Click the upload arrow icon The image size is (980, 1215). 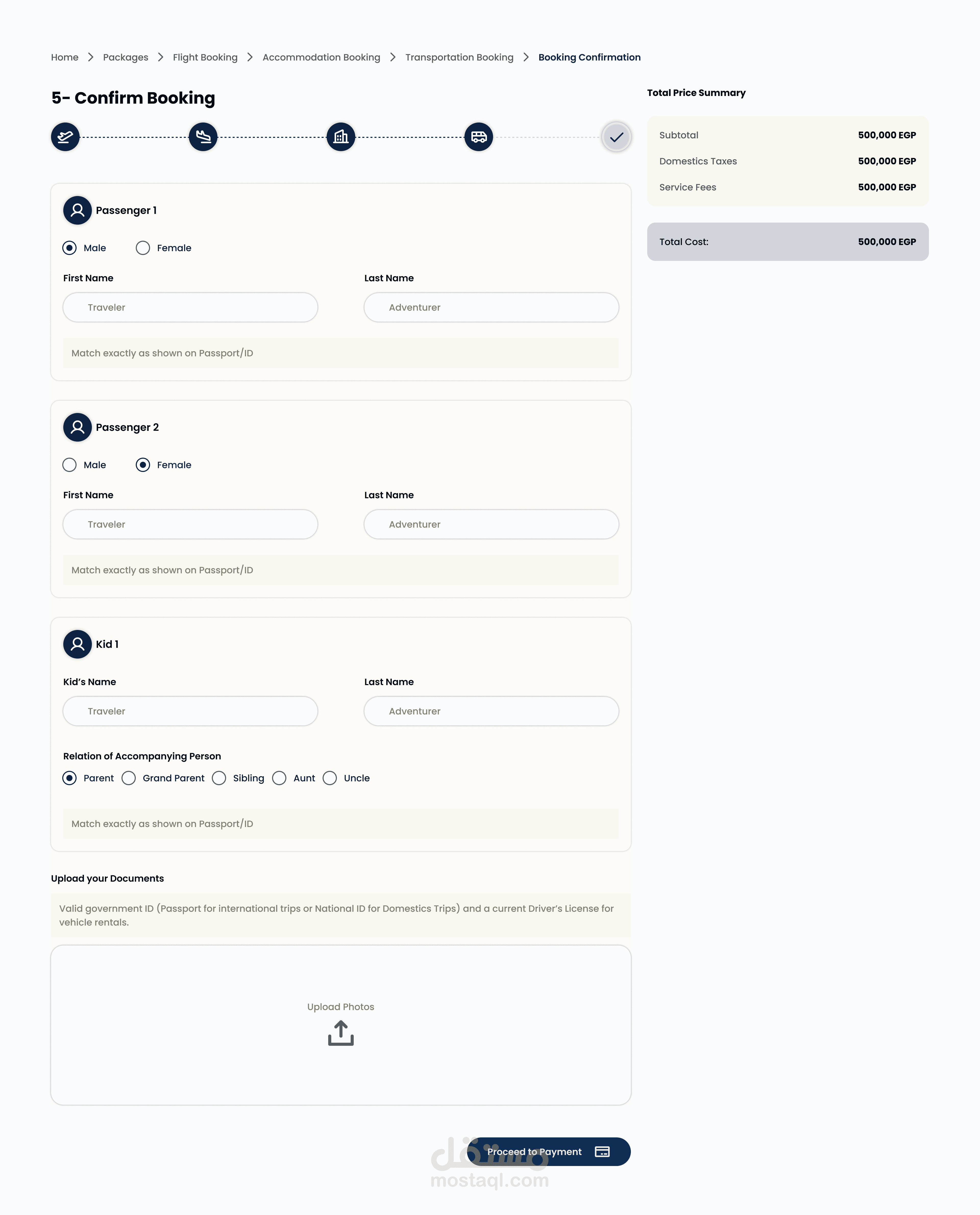pyautogui.click(x=341, y=1033)
